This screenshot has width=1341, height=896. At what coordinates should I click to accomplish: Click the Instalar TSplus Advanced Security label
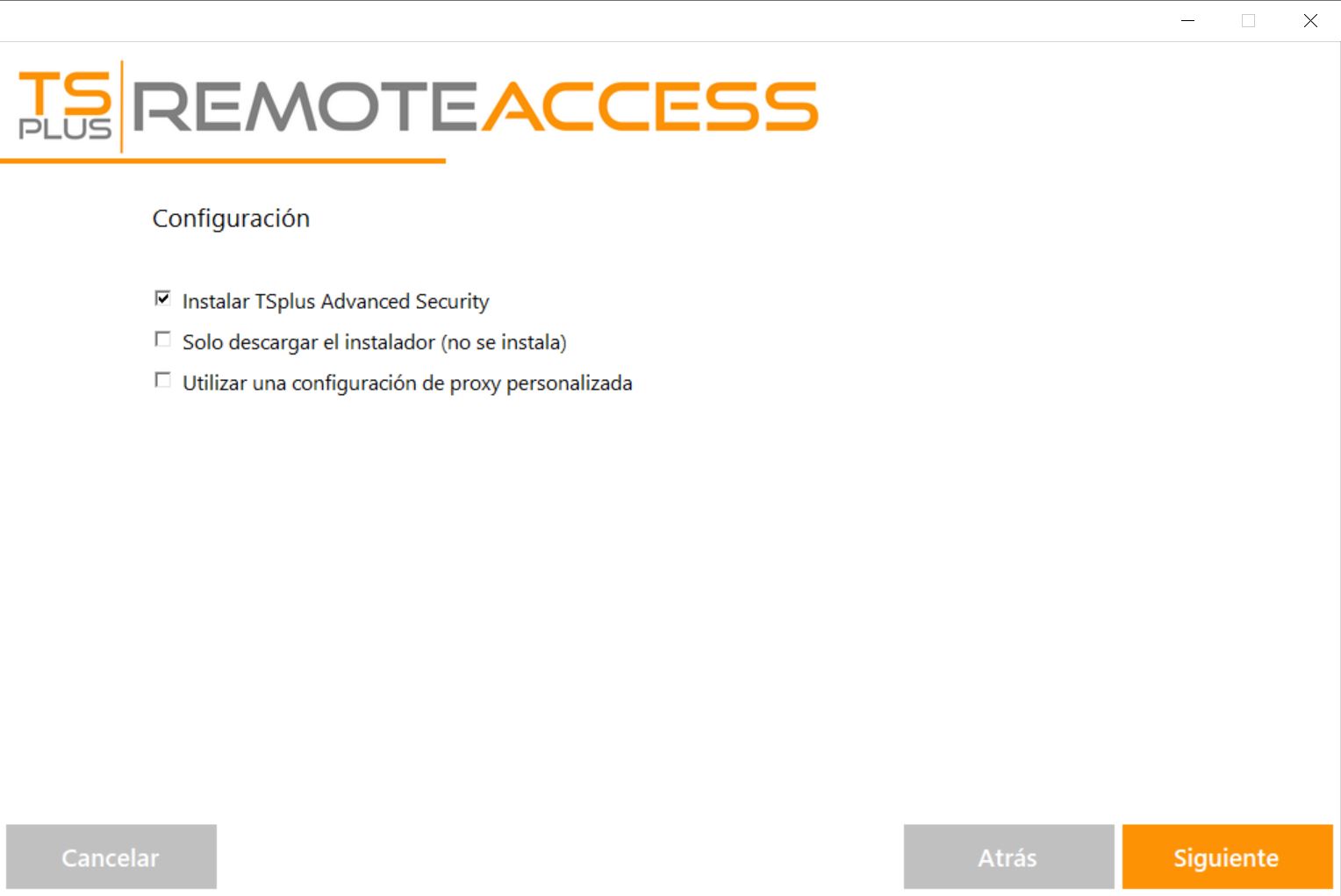[335, 302]
